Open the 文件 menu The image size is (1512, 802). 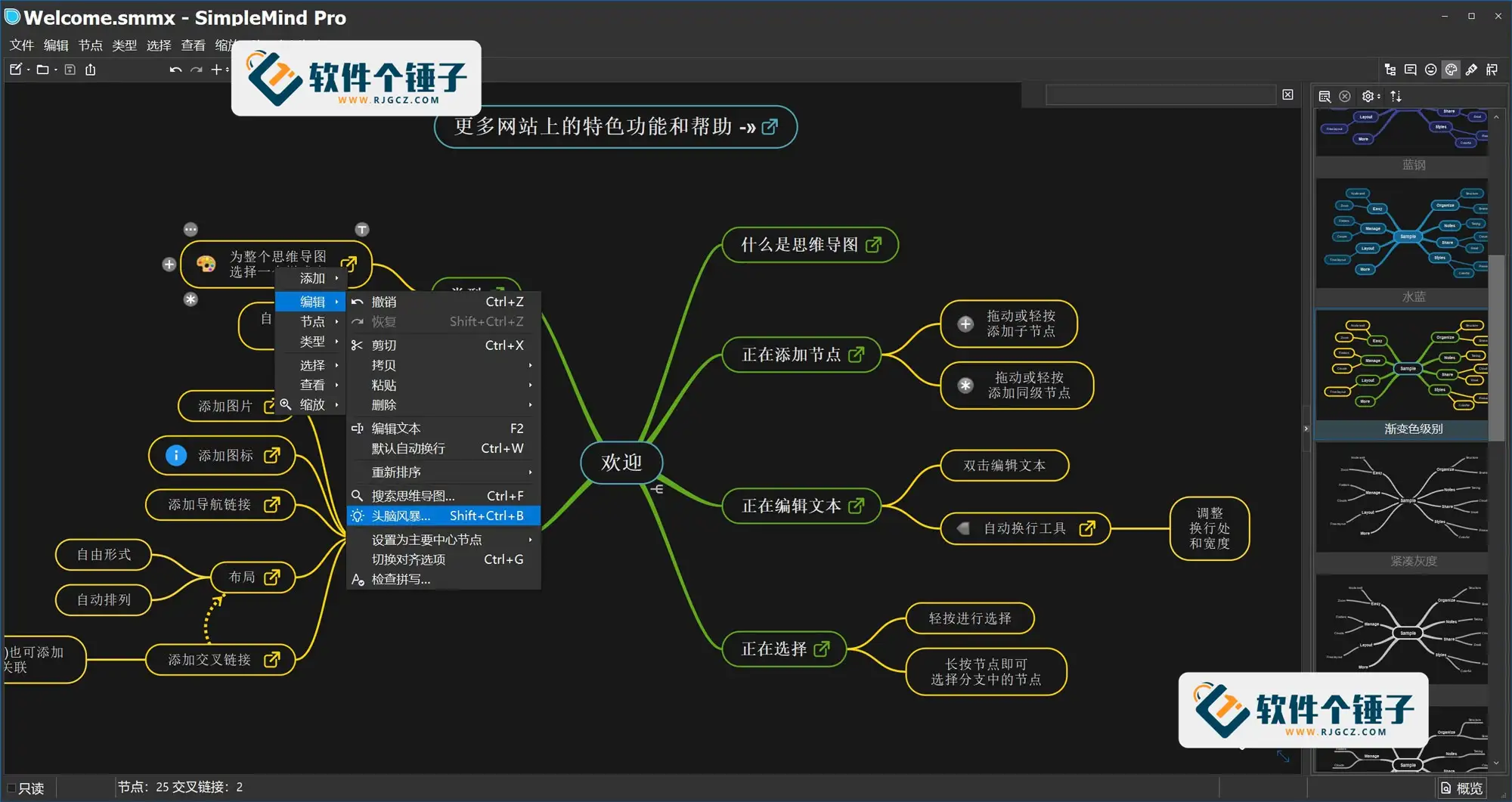coord(22,45)
